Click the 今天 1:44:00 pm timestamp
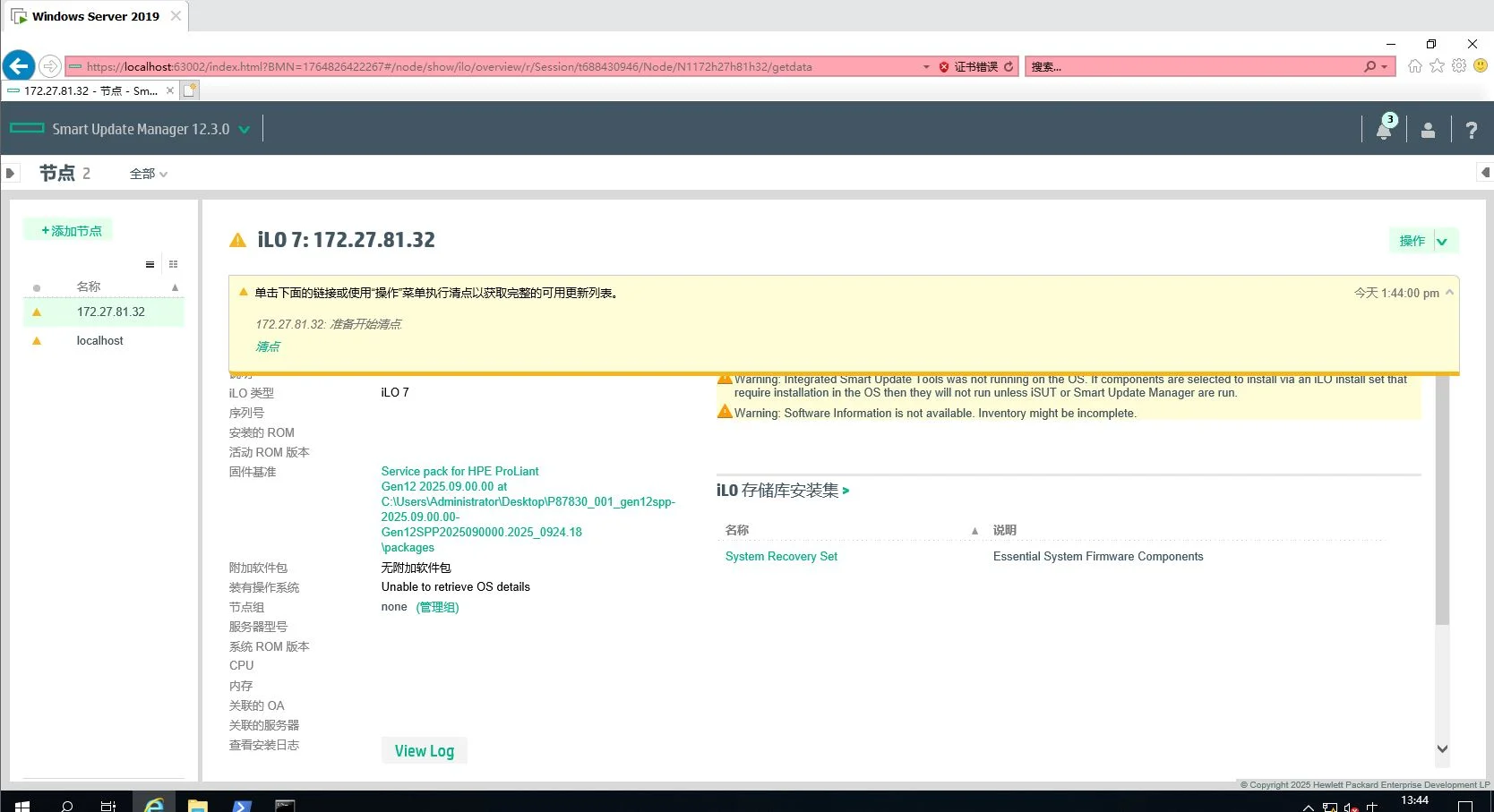Image resolution: width=1494 pixels, height=812 pixels. 1396,293
